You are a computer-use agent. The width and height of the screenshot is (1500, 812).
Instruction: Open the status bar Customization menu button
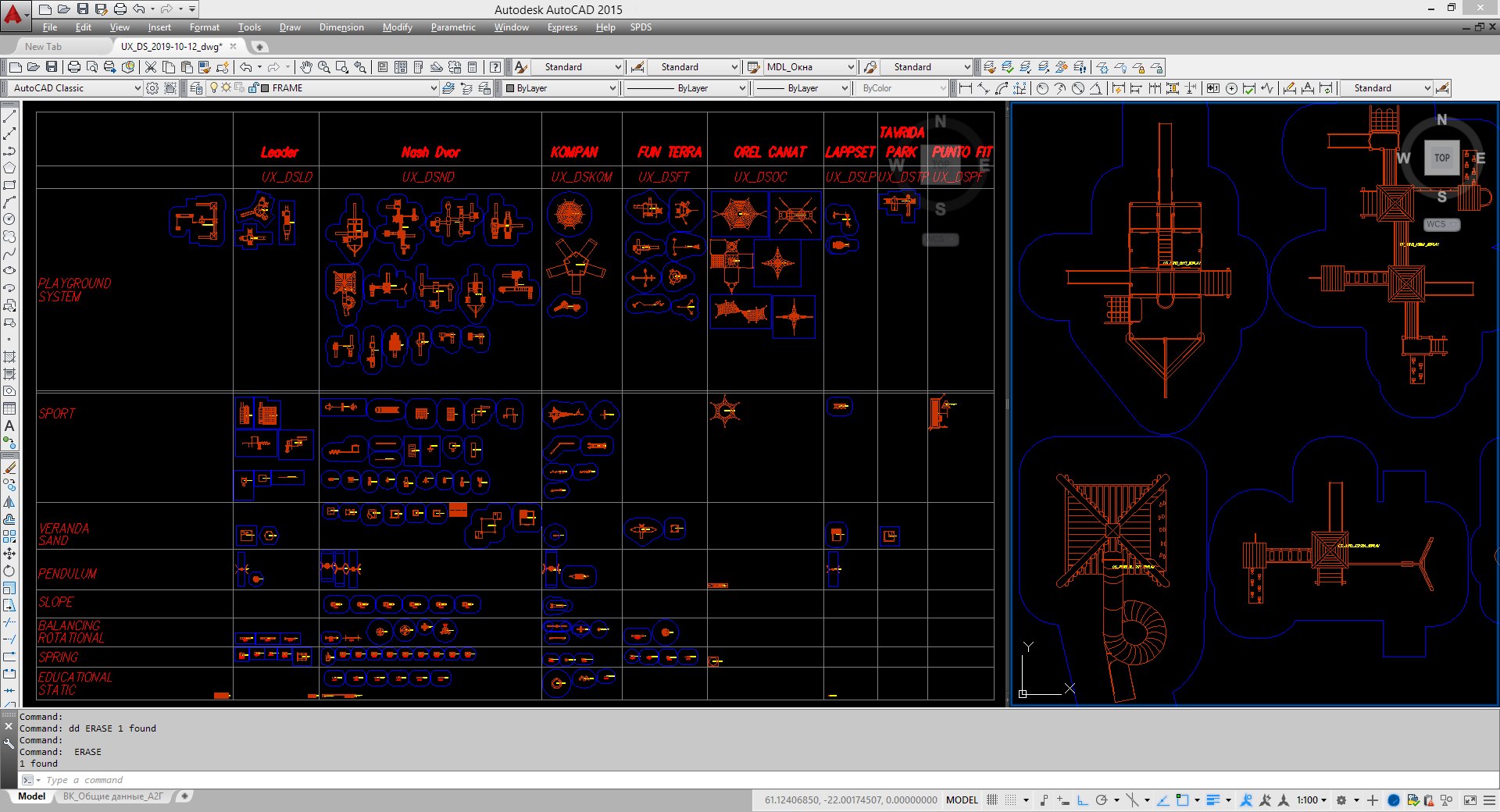click(x=1489, y=800)
